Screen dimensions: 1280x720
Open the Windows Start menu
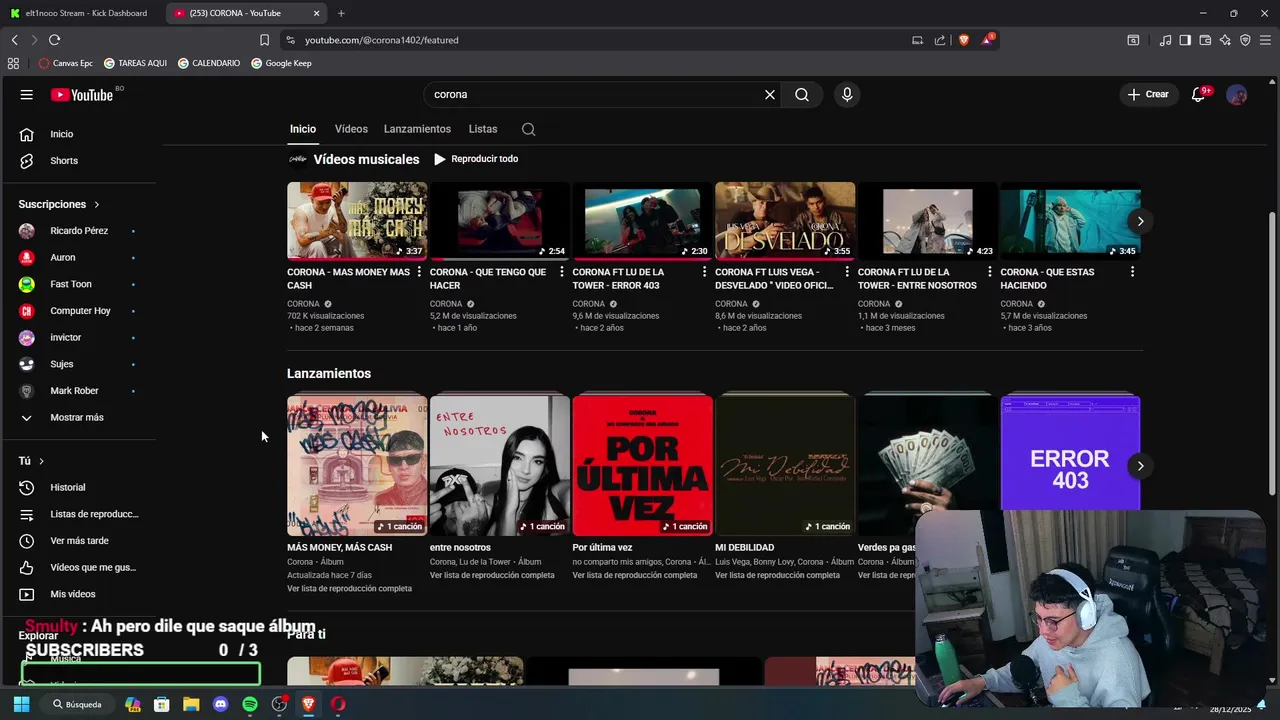(x=21, y=704)
